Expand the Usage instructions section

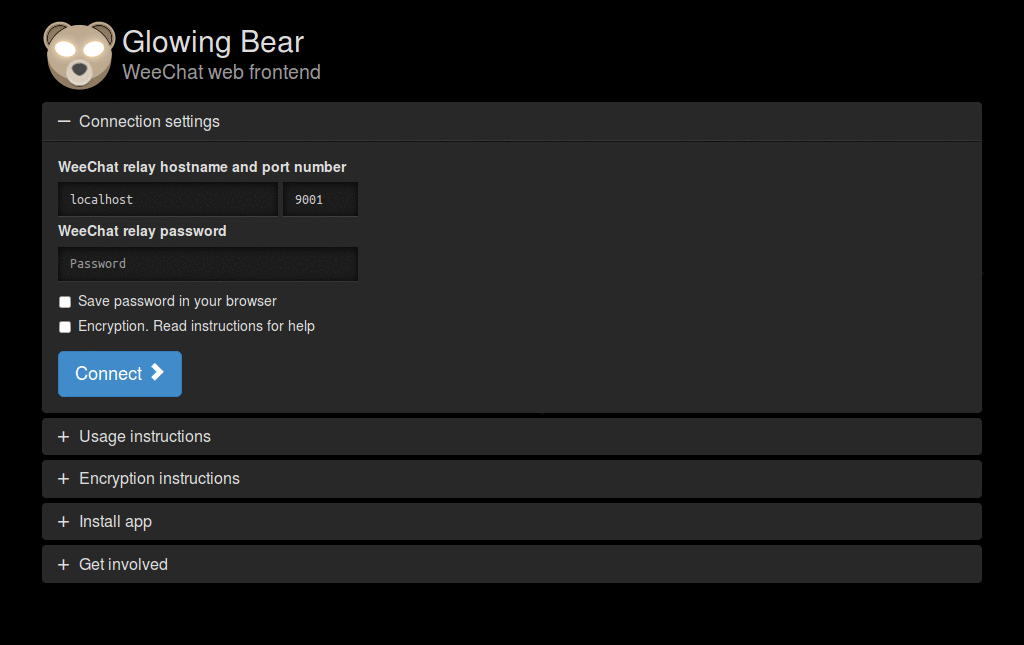point(145,436)
